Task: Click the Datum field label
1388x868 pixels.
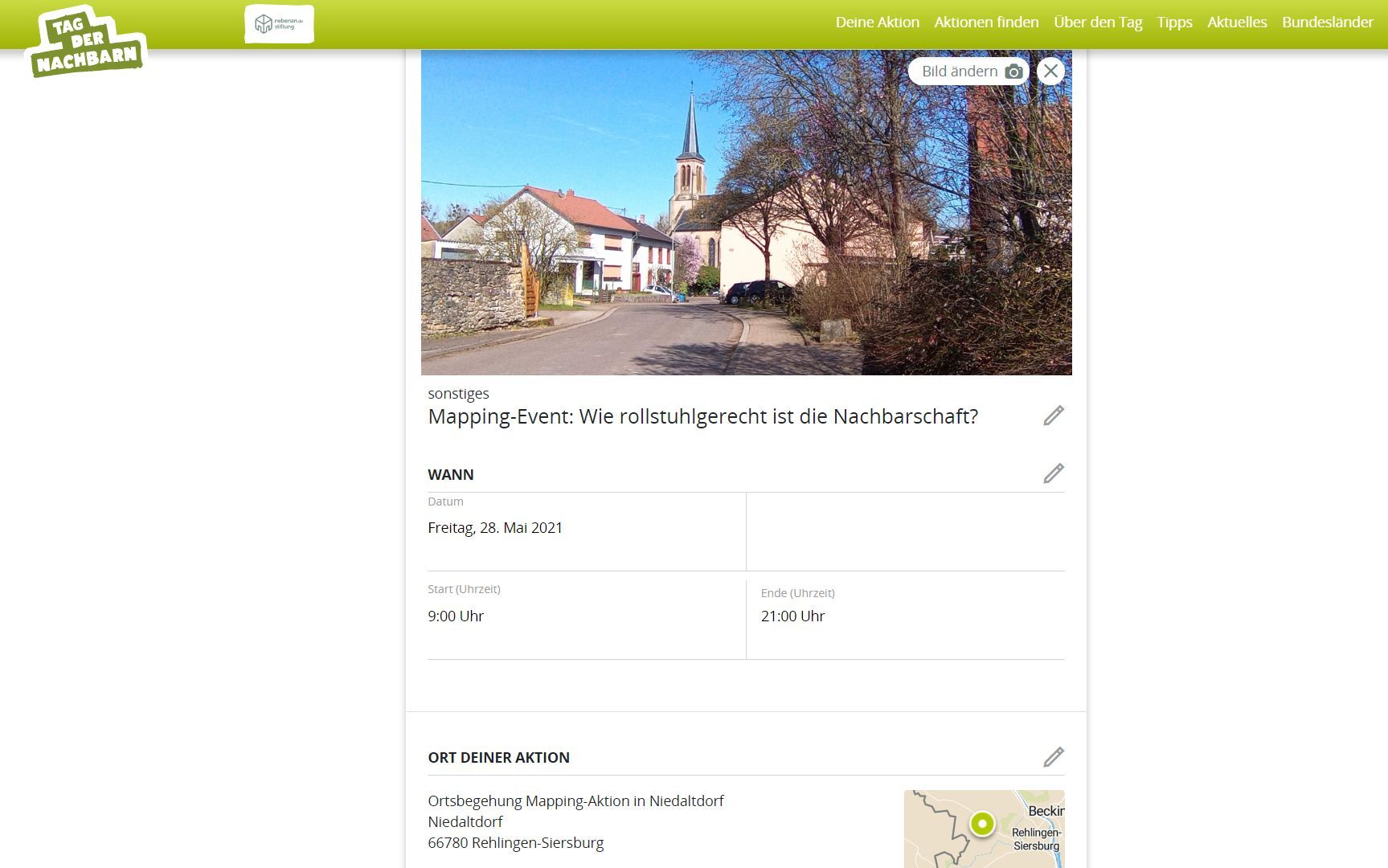Action: [445, 502]
